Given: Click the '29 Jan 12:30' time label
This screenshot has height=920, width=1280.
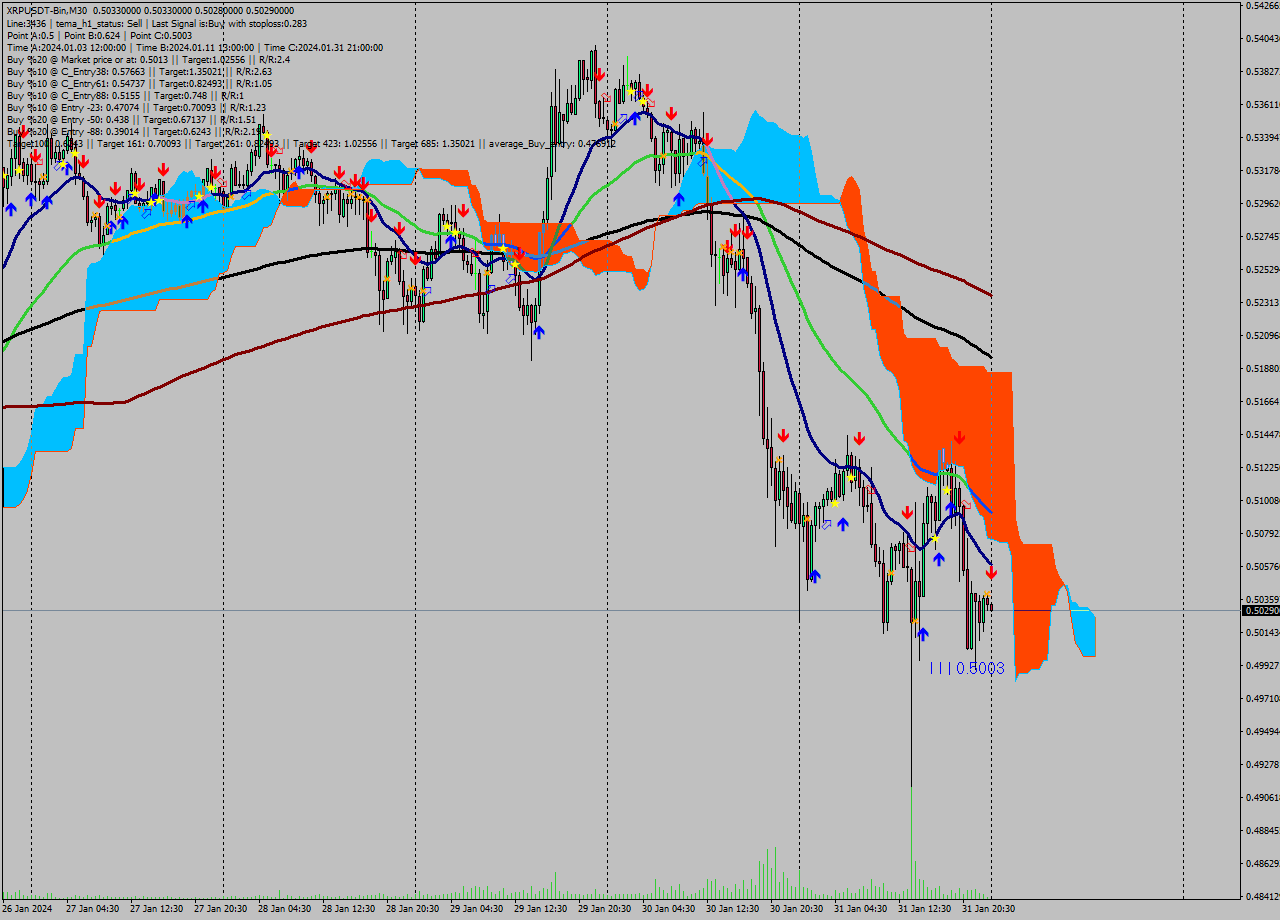Looking at the screenshot, I should 541,909.
